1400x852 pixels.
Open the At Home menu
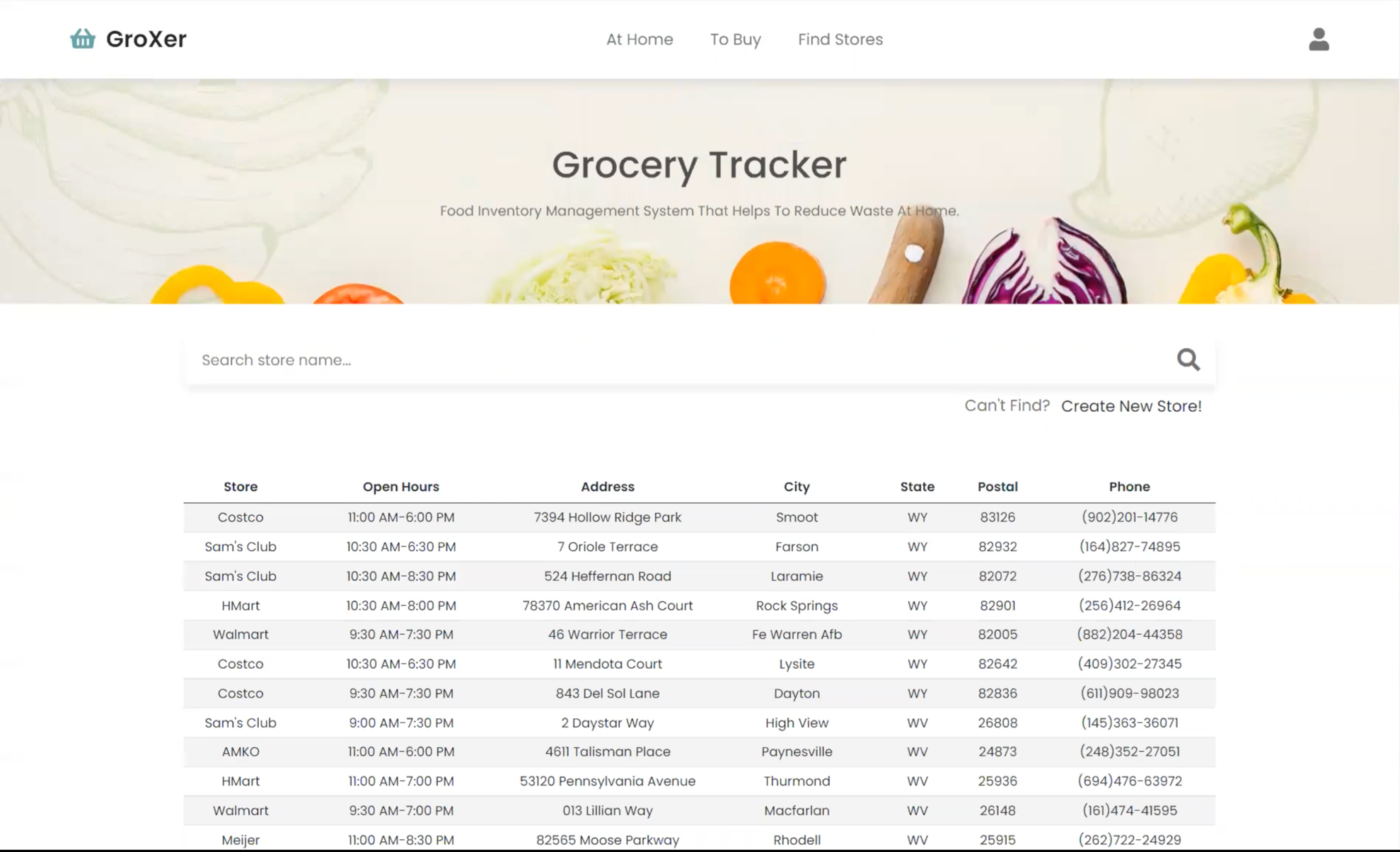(639, 40)
